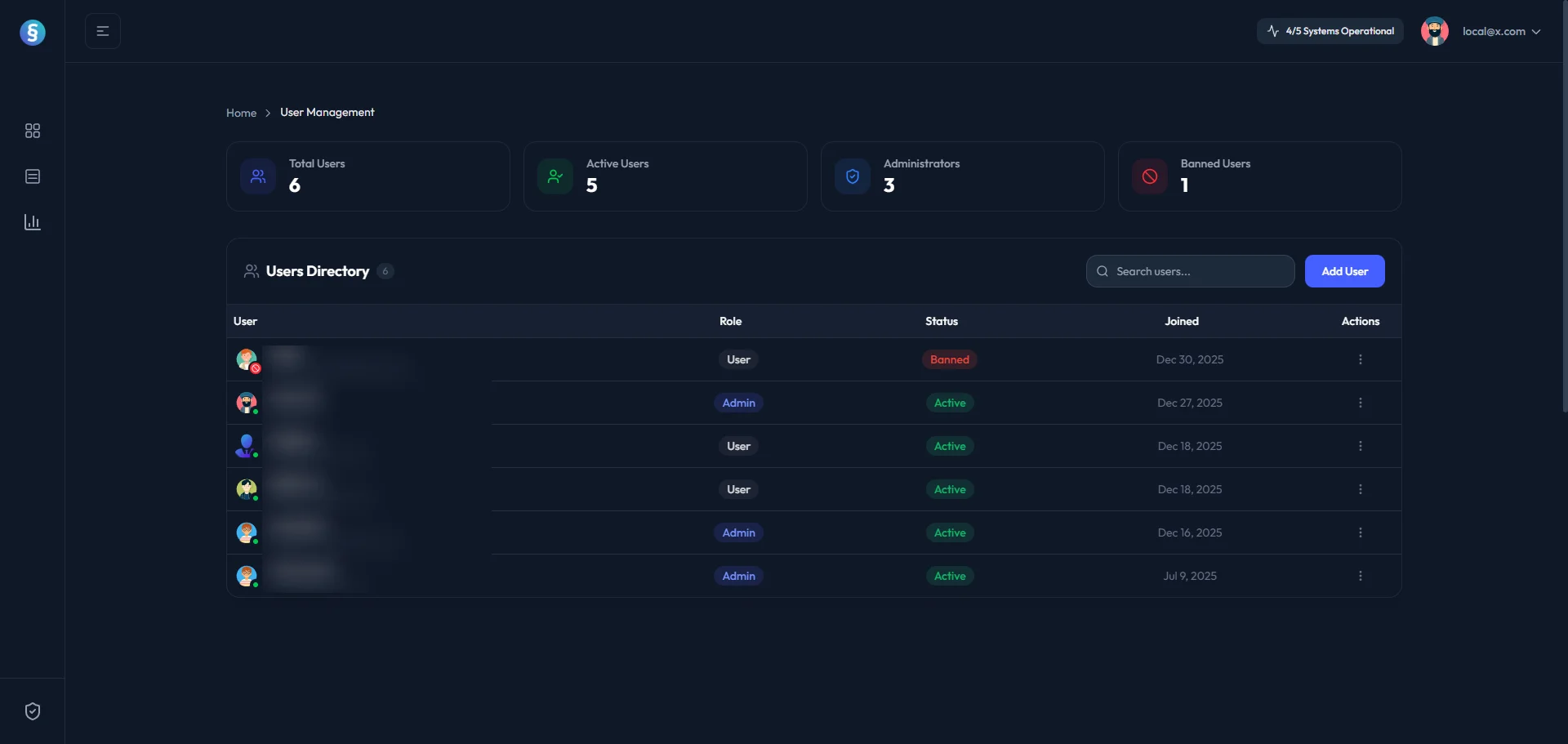1568x744 pixels.
Task: Open the actions menu for the Dec 27, 2025 admin
Action: pyautogui.click(x=1360, y=403)
